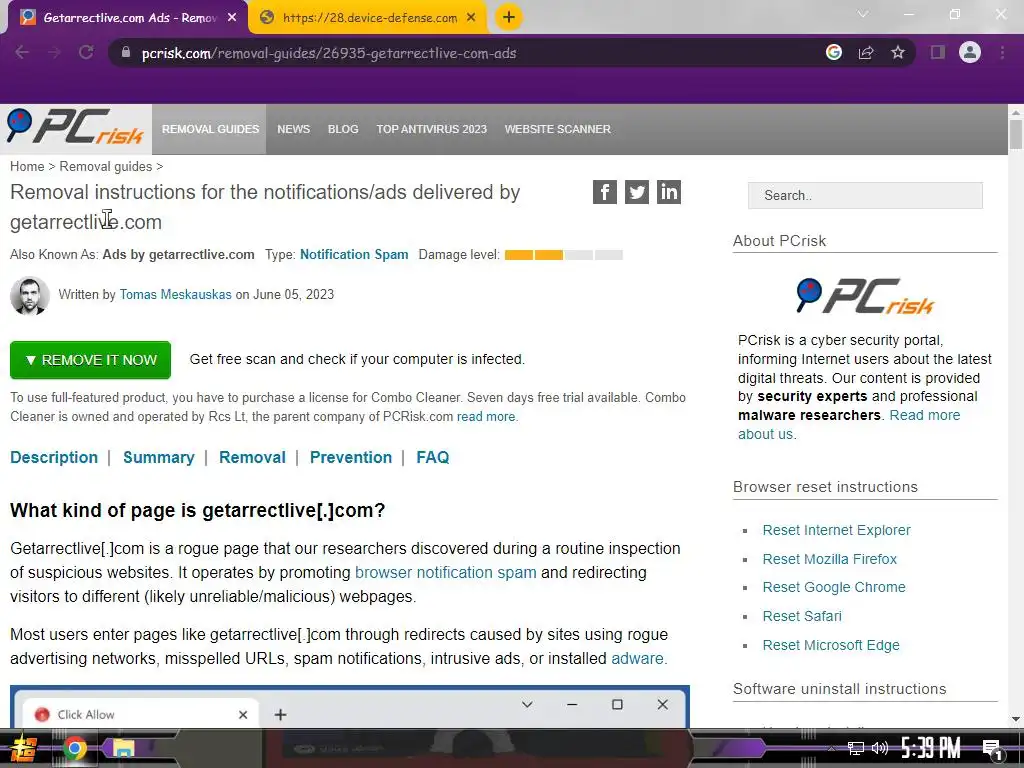
Task: Click the address bar URL
Action: [x=328, y=53]
